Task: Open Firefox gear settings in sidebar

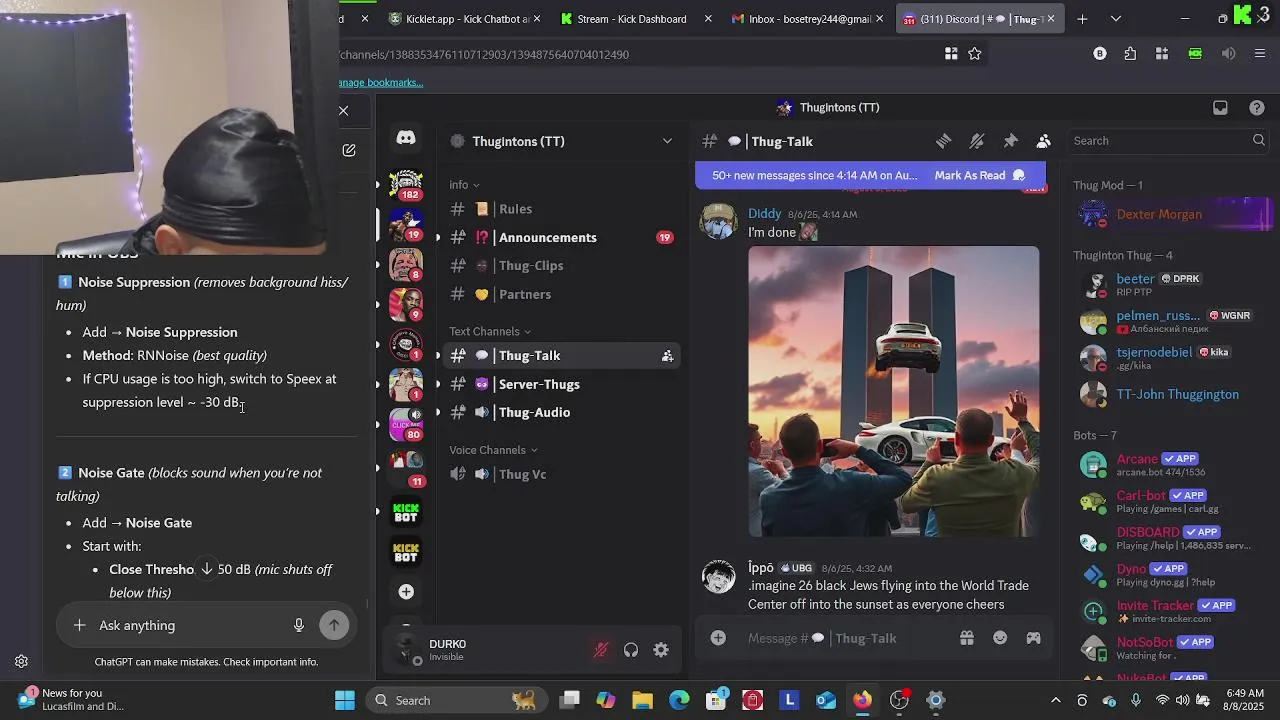Action: coord(21,662)
